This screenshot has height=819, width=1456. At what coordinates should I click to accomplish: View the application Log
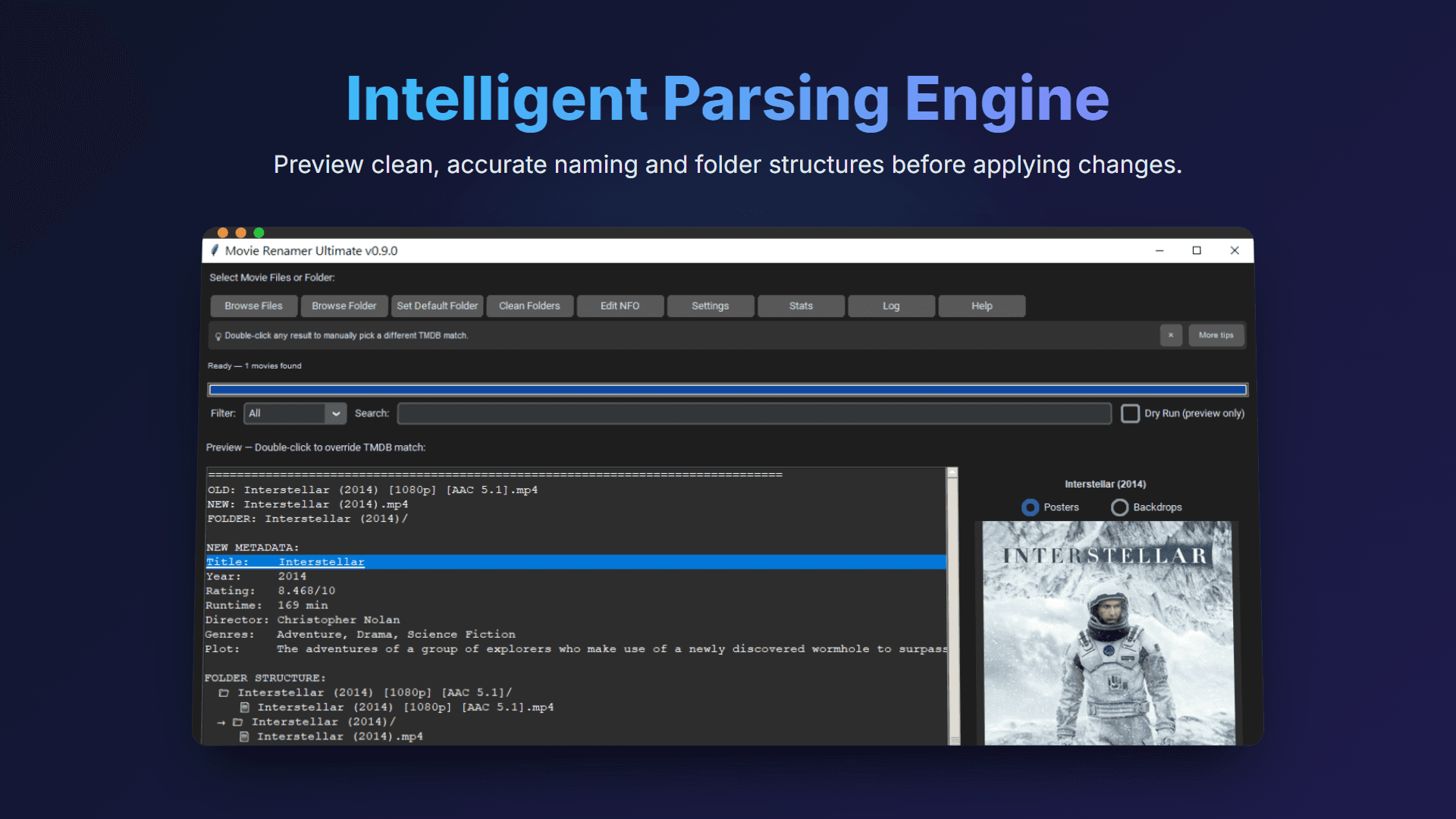(890, 306)
